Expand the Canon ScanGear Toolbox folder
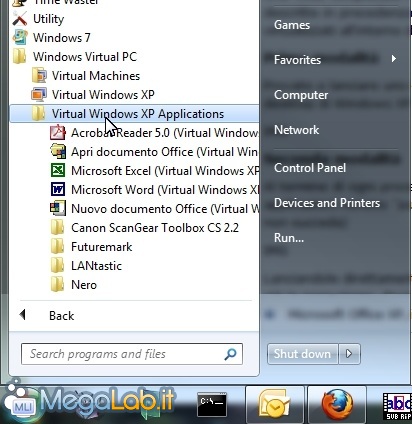The height and width of the screenshot is (424, 412). (145, 228)
